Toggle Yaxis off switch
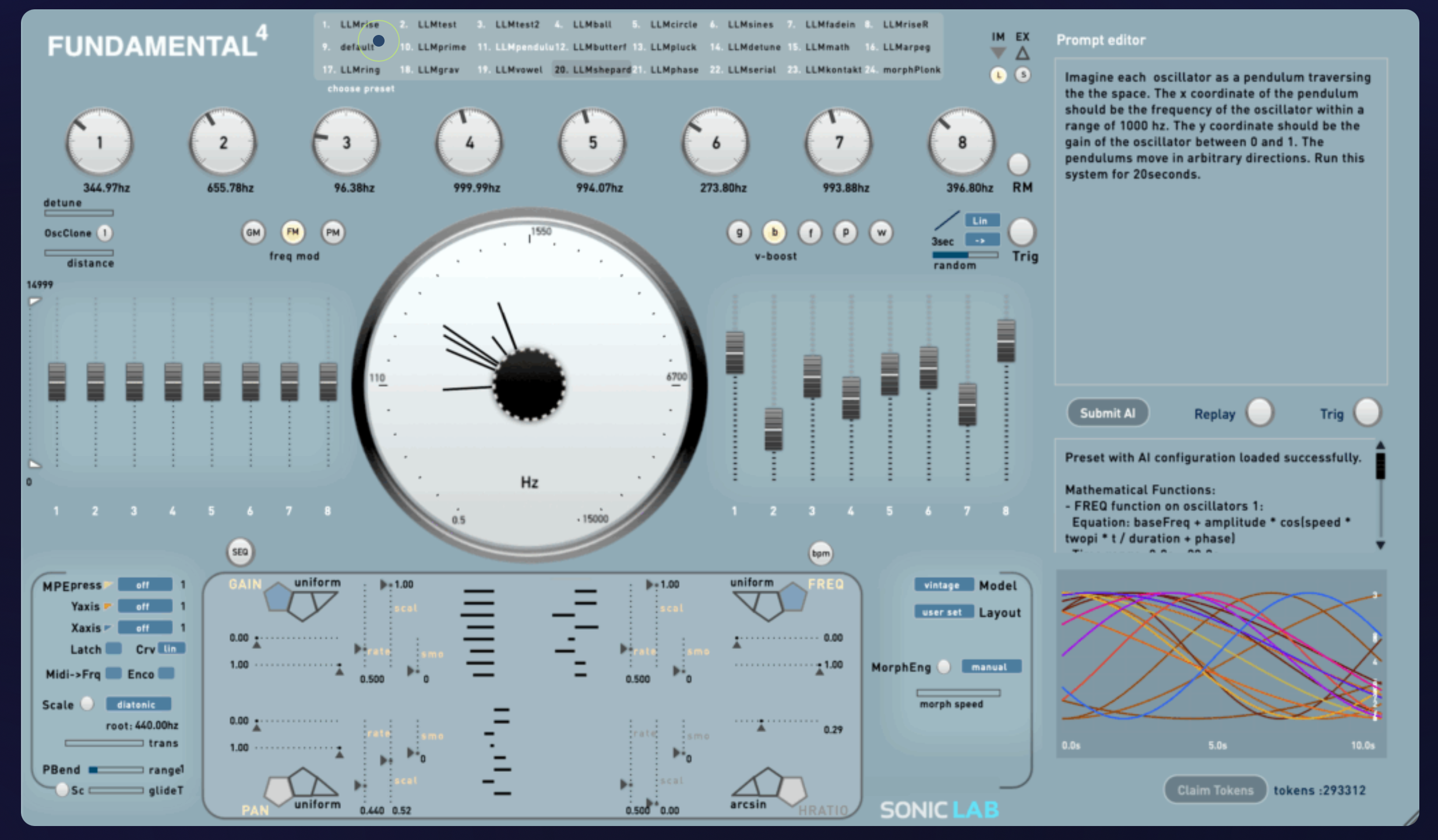Image resolution: width=1438 pixels, height=840 pixels. point(145,606)
